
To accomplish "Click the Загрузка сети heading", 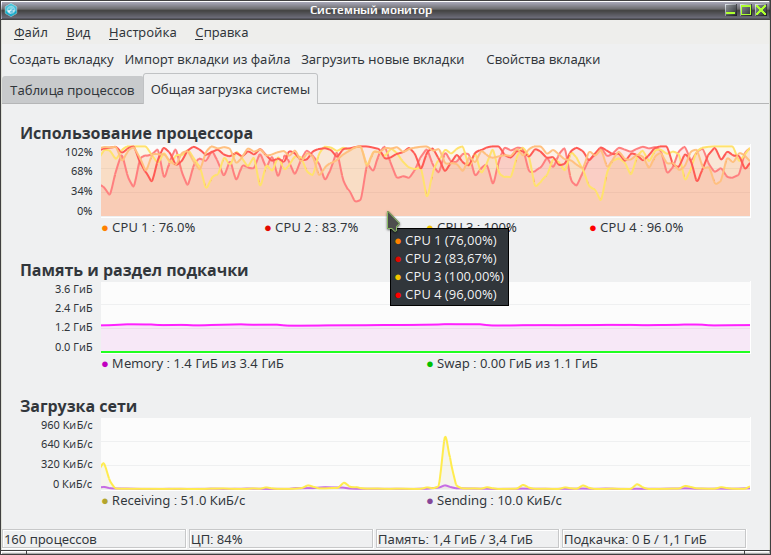I will coord(78,407).
